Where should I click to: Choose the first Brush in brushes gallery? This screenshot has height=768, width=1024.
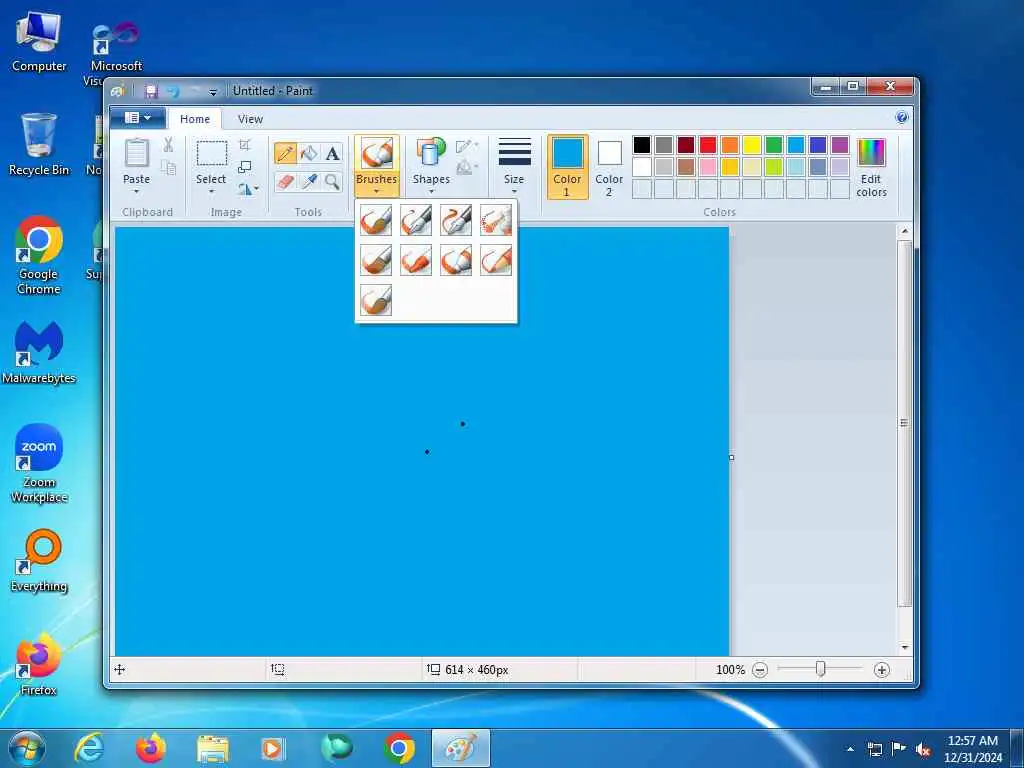(376, 220)
